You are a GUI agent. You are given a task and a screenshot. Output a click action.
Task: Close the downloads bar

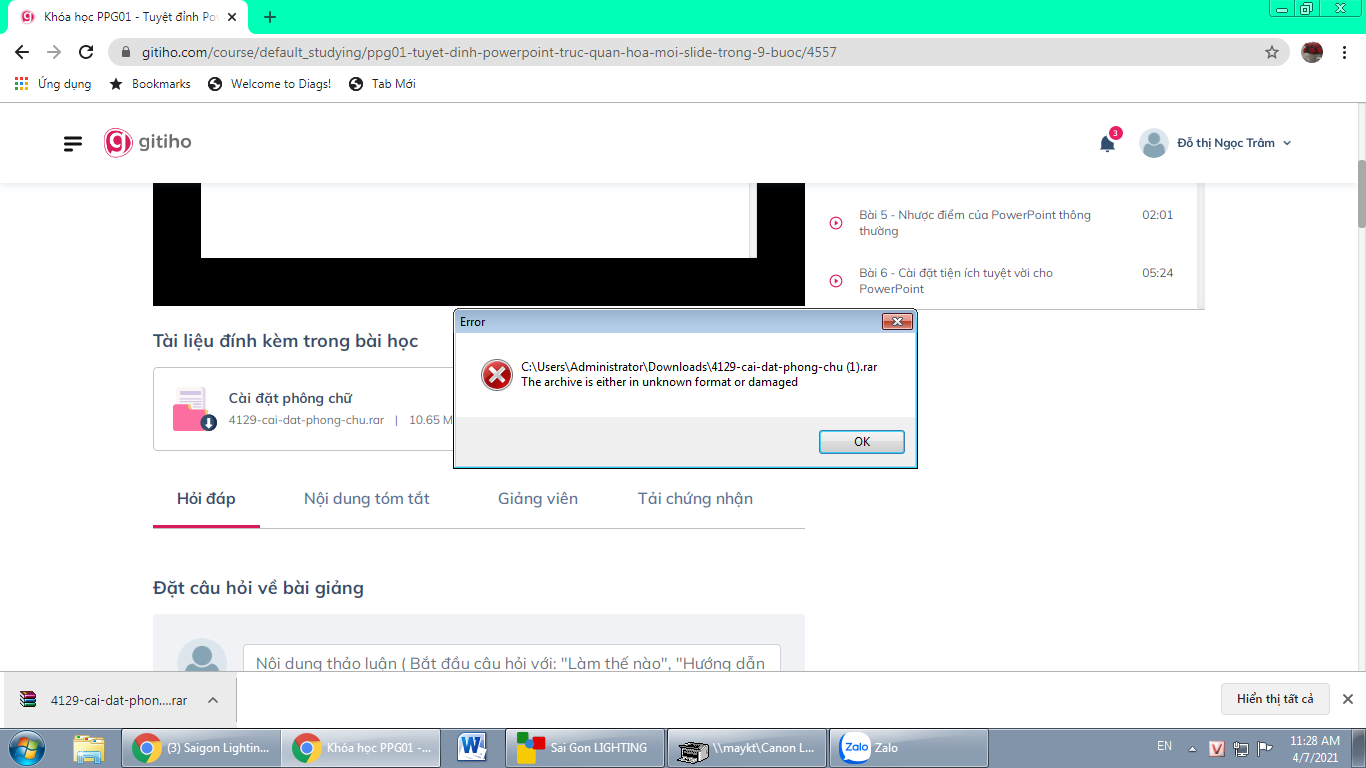[1347, 699]
